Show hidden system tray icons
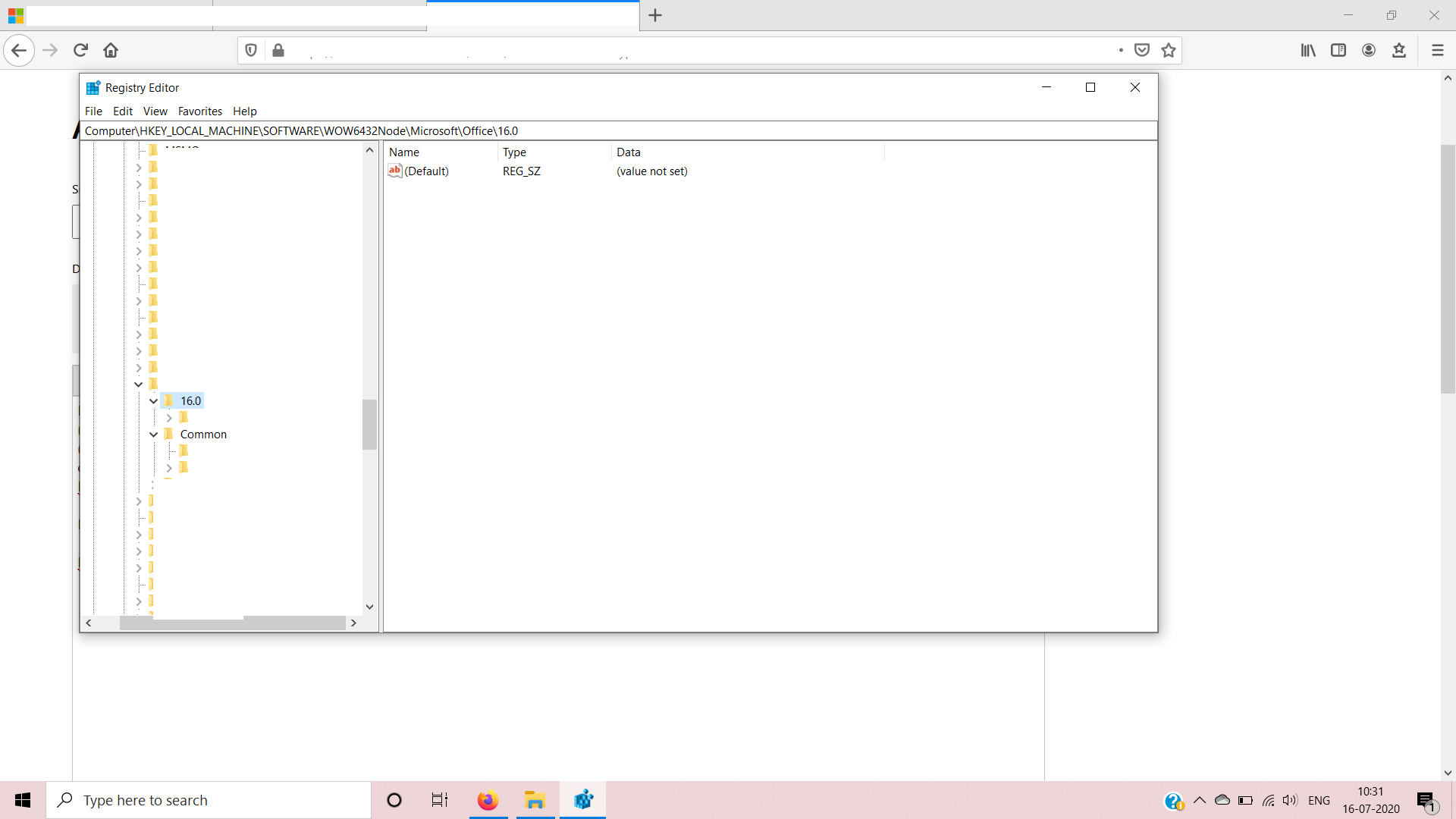 [1200, 800]
